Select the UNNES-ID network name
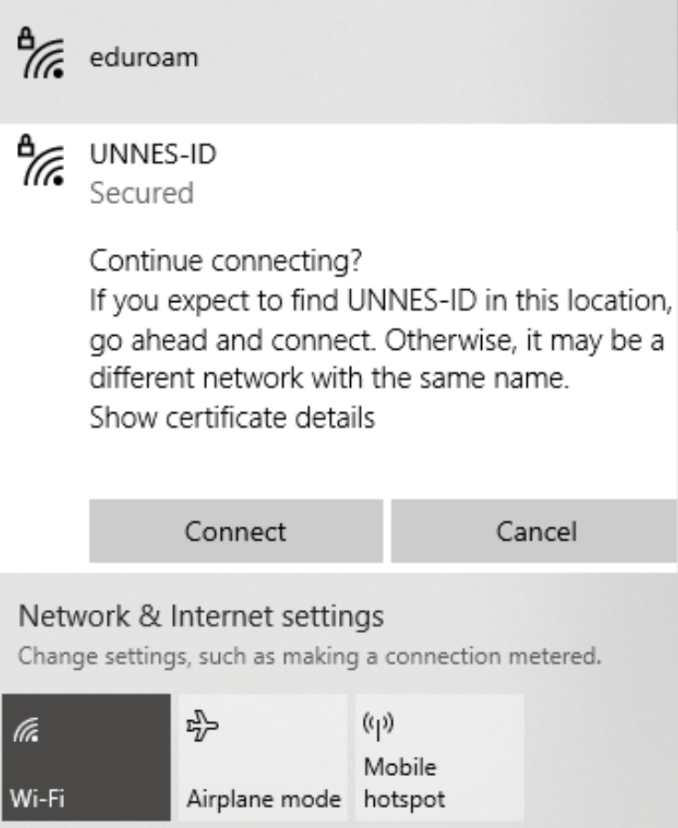 click(x=152, y=155)
